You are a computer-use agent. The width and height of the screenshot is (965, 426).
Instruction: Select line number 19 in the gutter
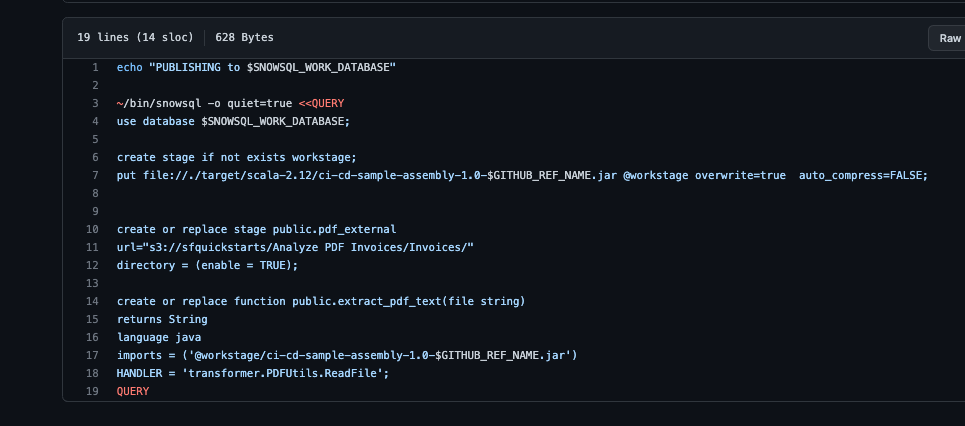(92, 392)
